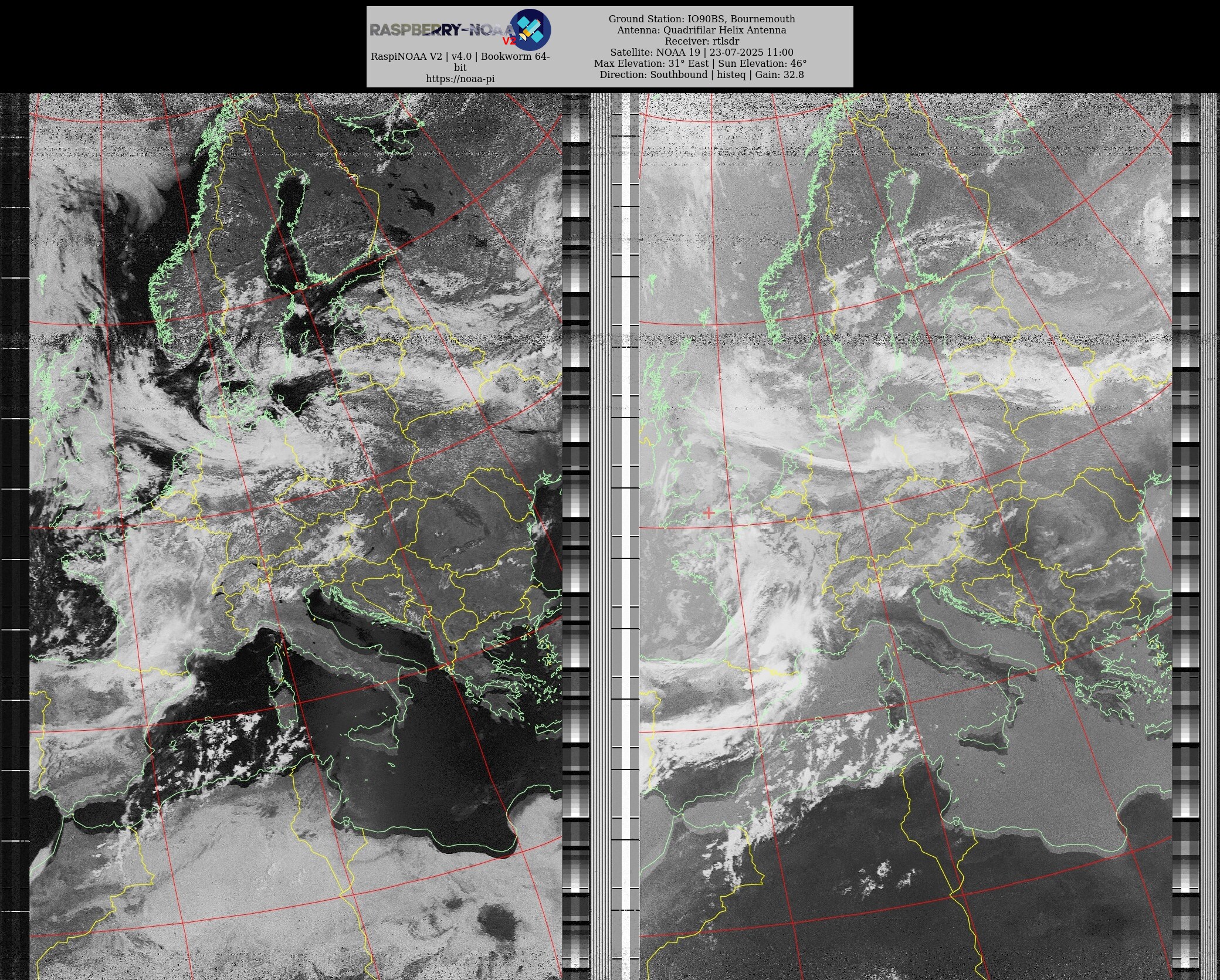
Task: Select 'Ground Station: IO90BS, Bournemouth' text
Action: [702, 19]
